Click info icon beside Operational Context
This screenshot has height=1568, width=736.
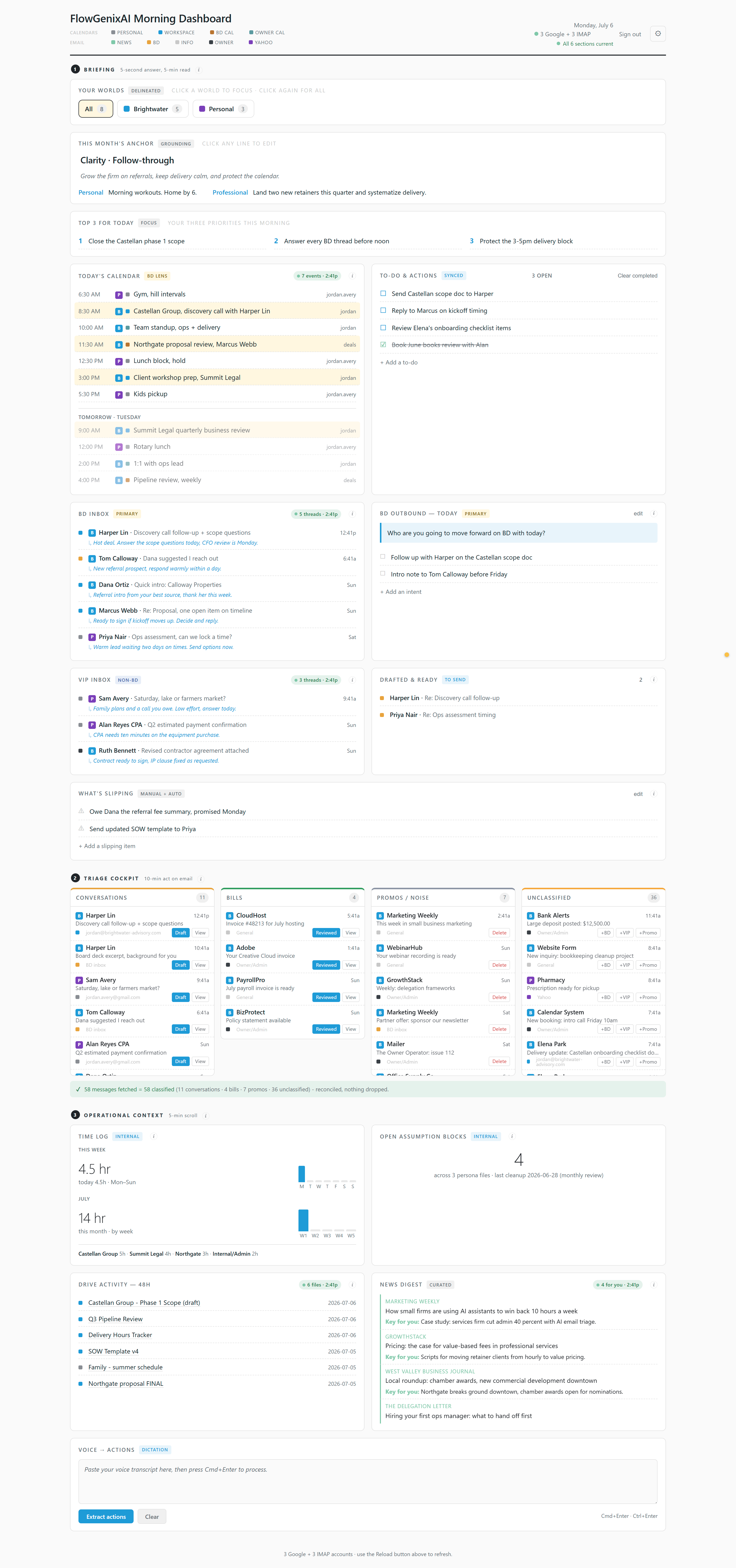click(206, 1115)
